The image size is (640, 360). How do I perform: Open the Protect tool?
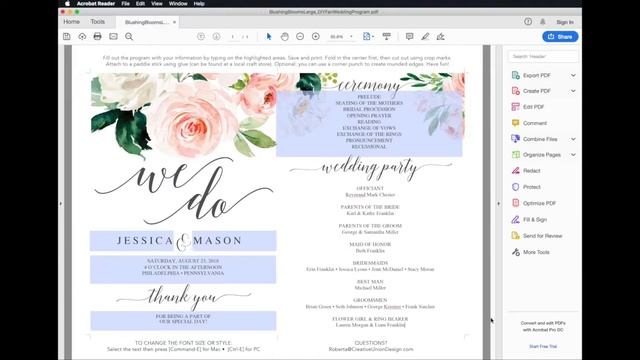[x=532, y=187]
